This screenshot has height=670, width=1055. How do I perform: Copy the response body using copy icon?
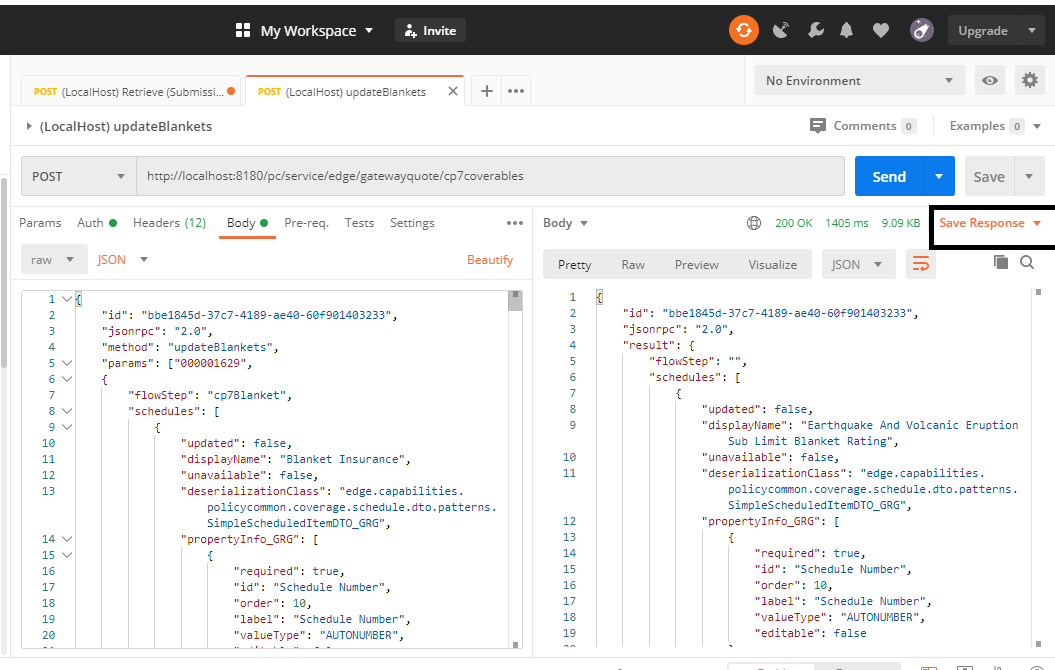click(x=1001, y=260)
